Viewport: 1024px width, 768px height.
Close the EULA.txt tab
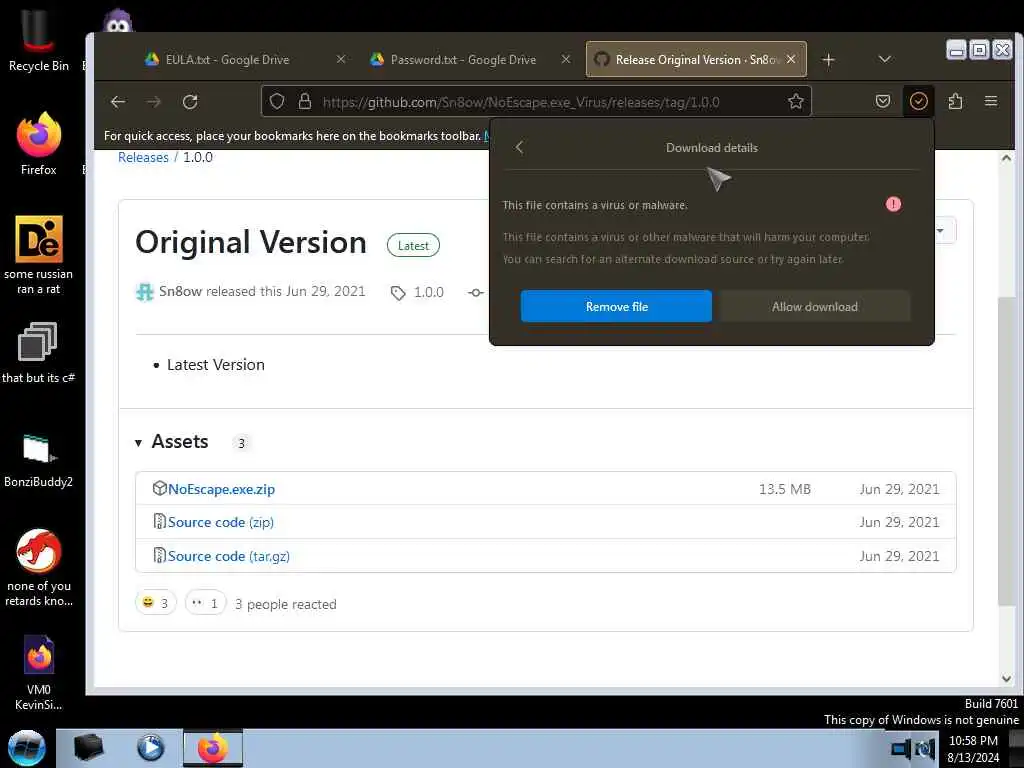[341, 59]
